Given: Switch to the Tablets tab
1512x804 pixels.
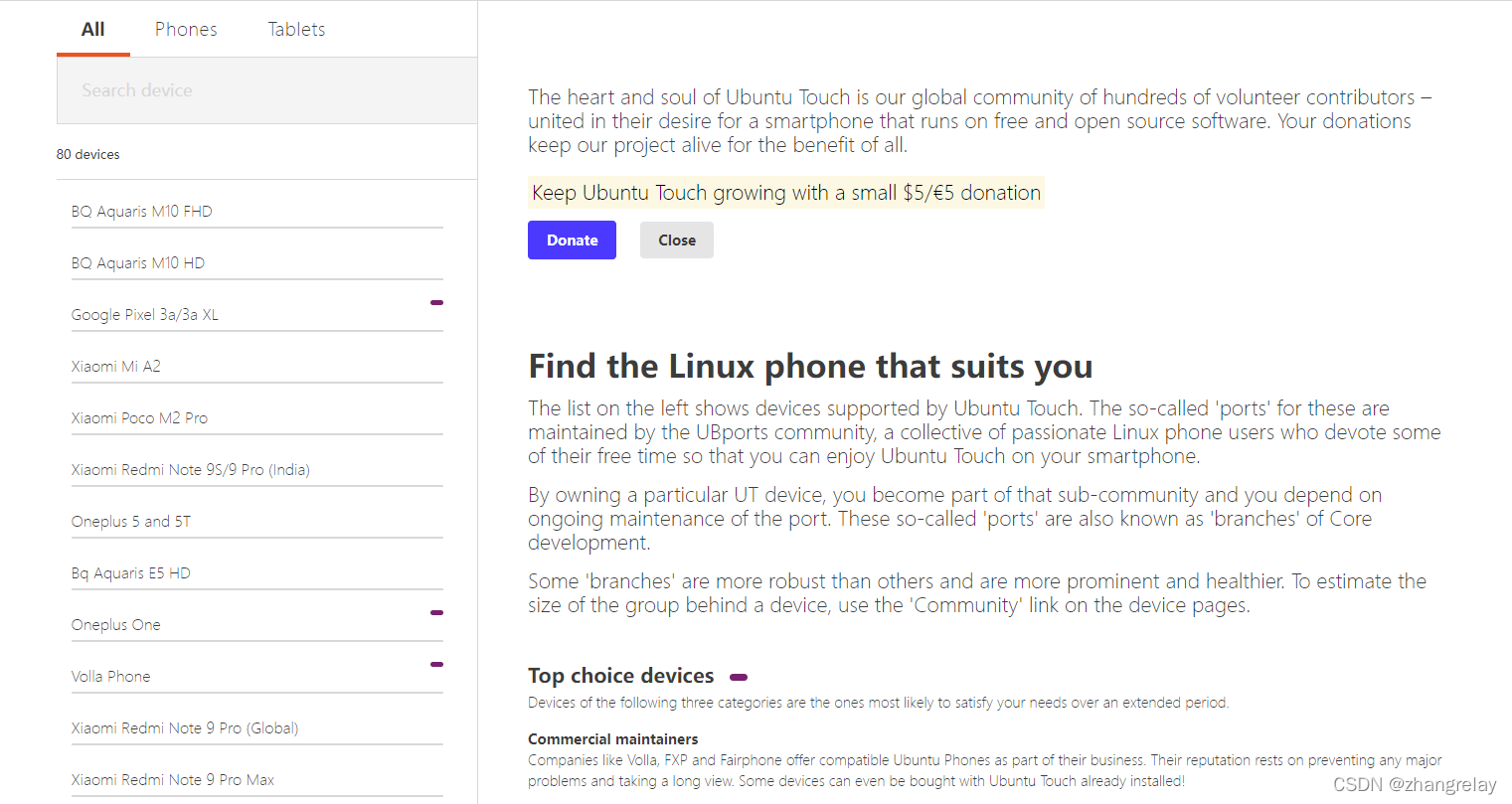Looking at the screenshot, I should point(296,29).
